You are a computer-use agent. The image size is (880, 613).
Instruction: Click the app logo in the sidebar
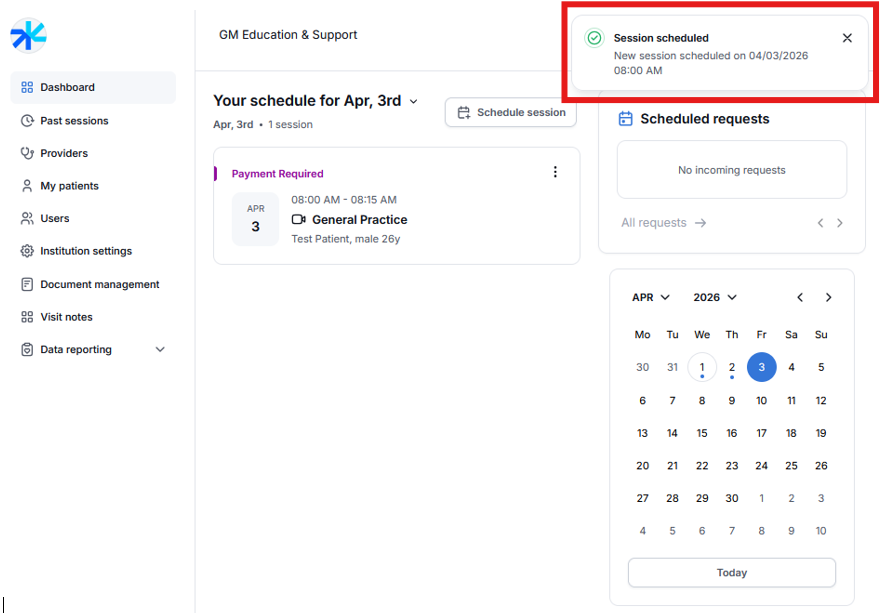28,36
